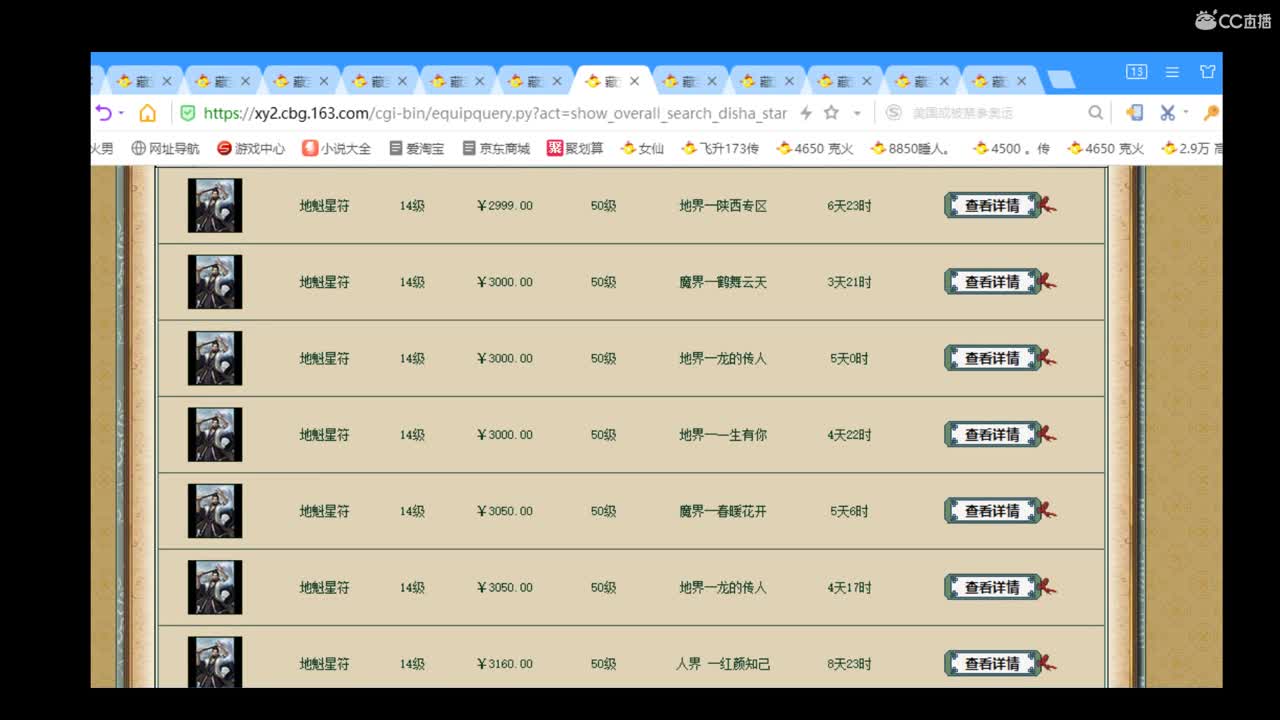
Task: Click server name 地界——生有你
Action: (x=723, y=435)
